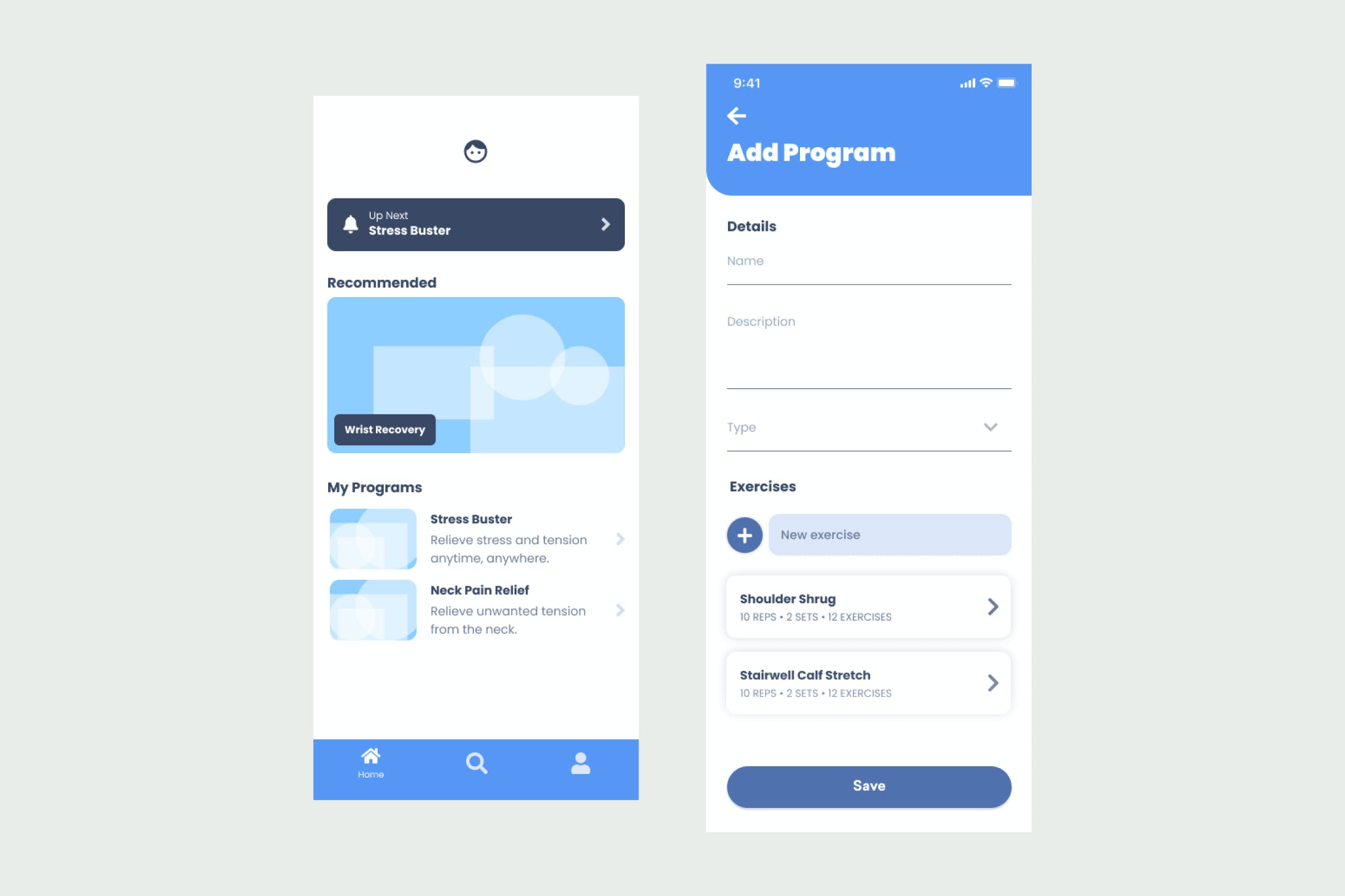The width and height of the screenshot is (1345, 896).
Task: Tap Save button to confirm program
Action: point(868,786)
